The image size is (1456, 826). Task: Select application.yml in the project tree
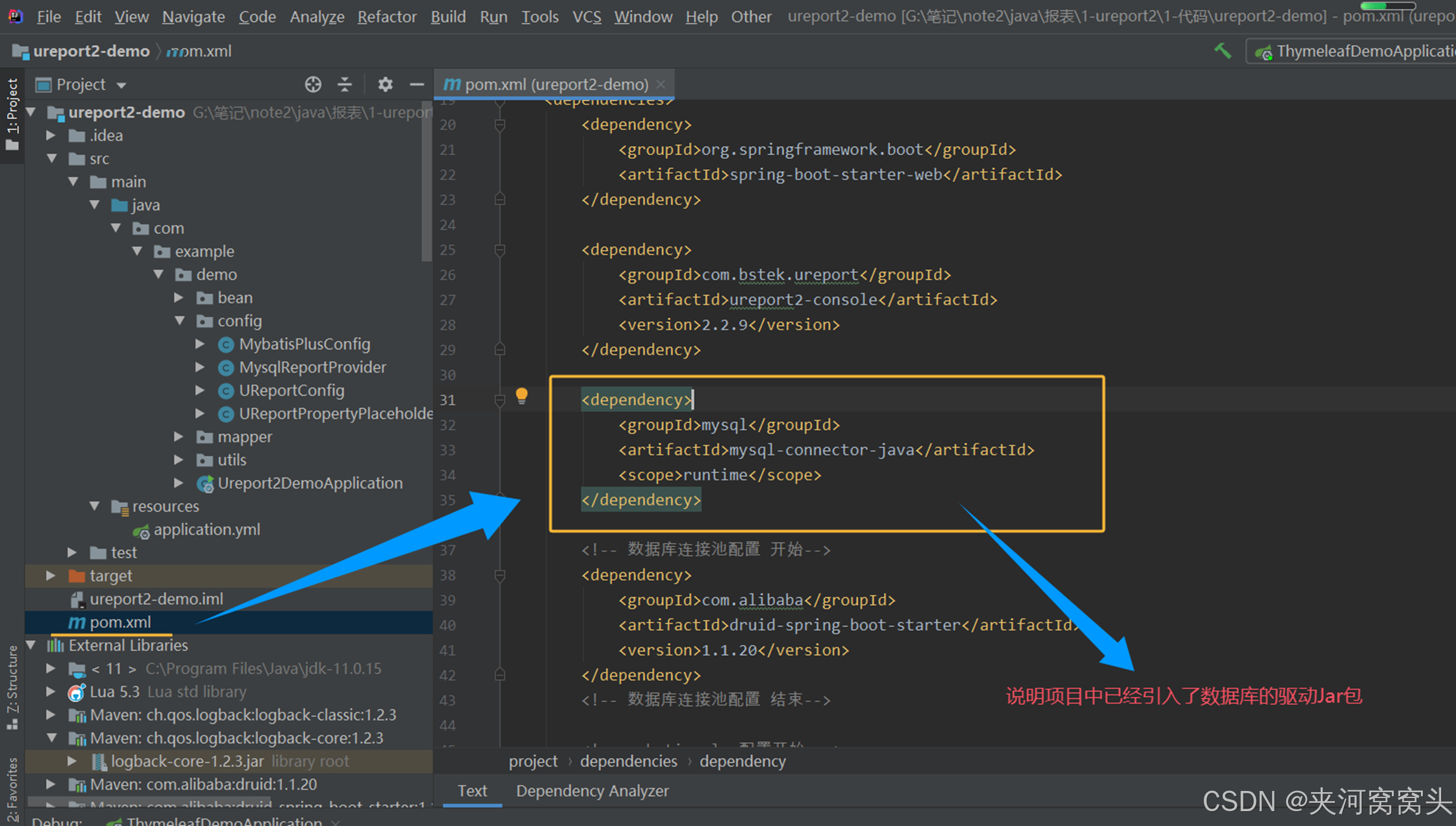click(206, 529)
